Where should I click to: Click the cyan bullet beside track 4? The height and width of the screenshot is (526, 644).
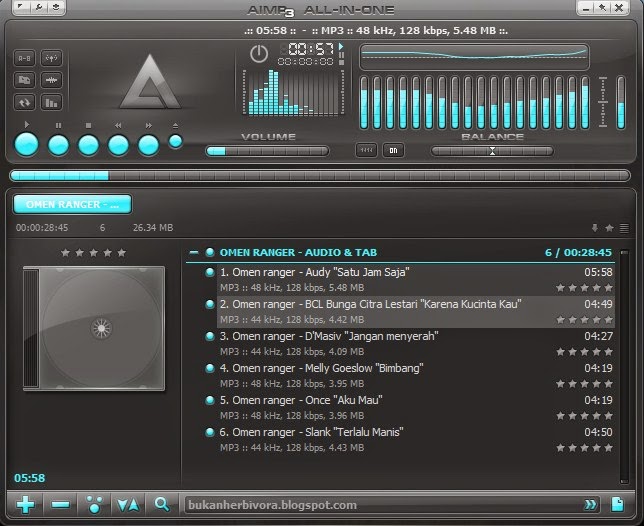(x=210, y=368)
